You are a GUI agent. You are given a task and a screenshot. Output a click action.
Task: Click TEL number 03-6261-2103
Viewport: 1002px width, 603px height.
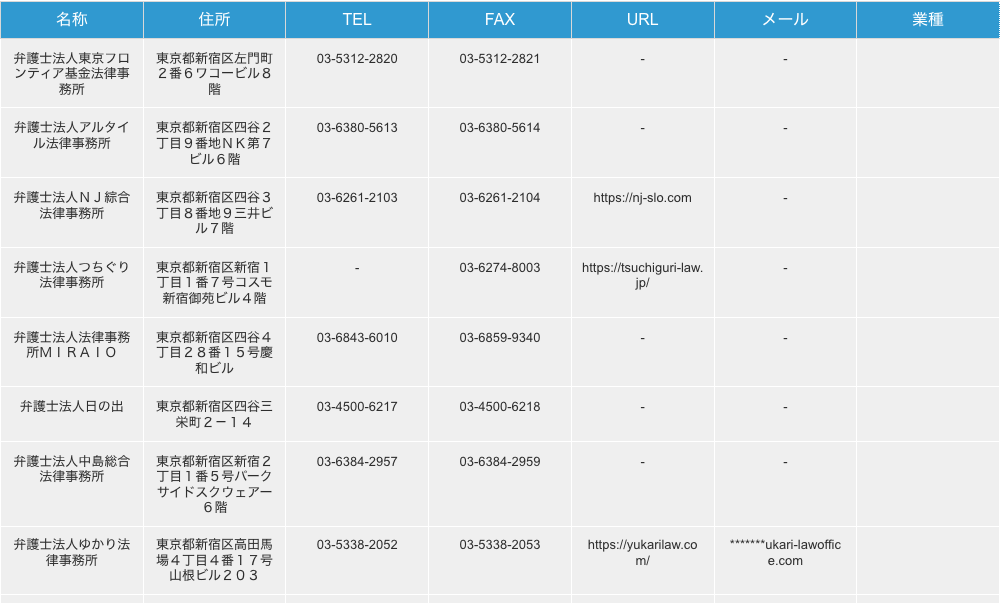pos(357,198)
